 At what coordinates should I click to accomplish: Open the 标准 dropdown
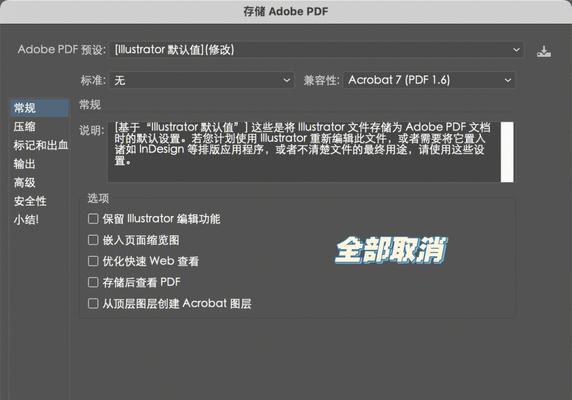(x=202, y=80)
